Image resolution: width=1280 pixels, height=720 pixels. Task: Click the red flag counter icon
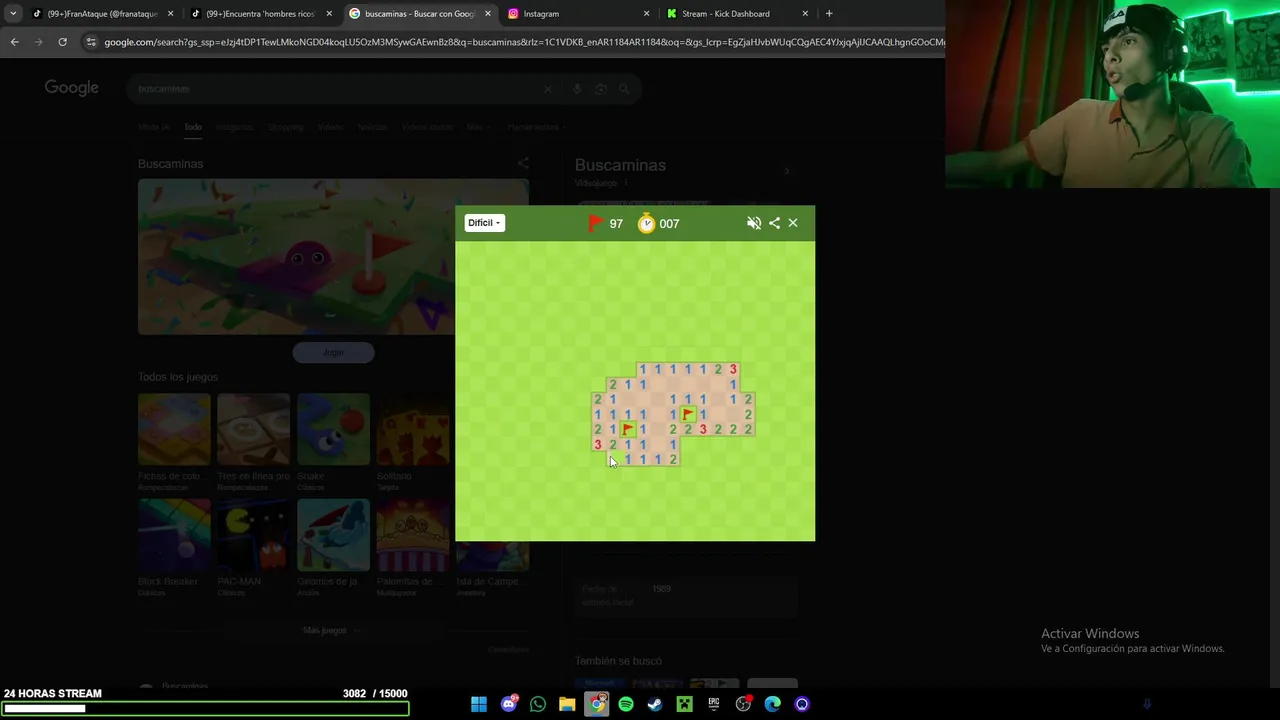pos(596,223)
